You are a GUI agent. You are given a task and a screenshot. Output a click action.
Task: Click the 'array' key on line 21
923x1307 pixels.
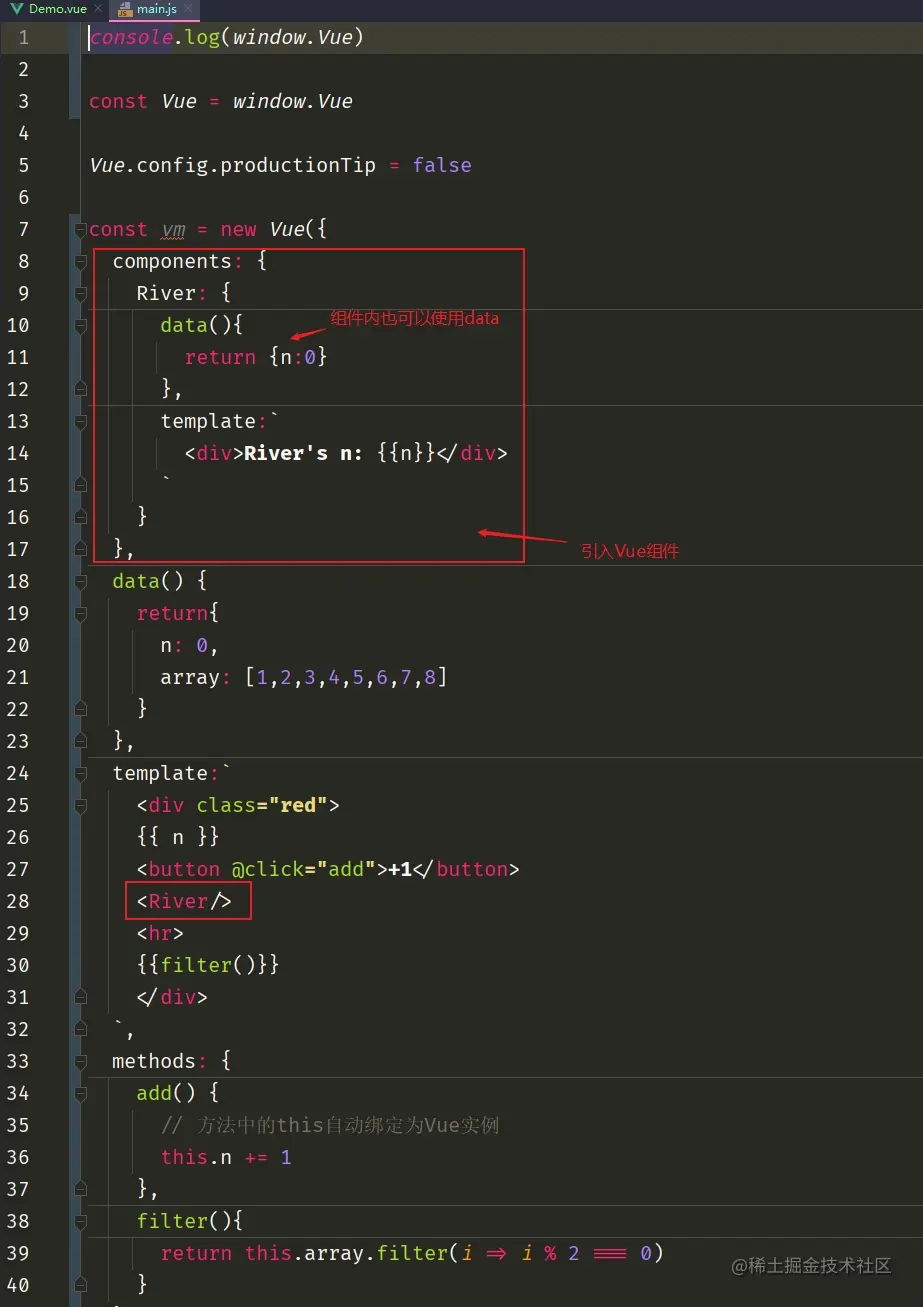[x=190, y=678]
